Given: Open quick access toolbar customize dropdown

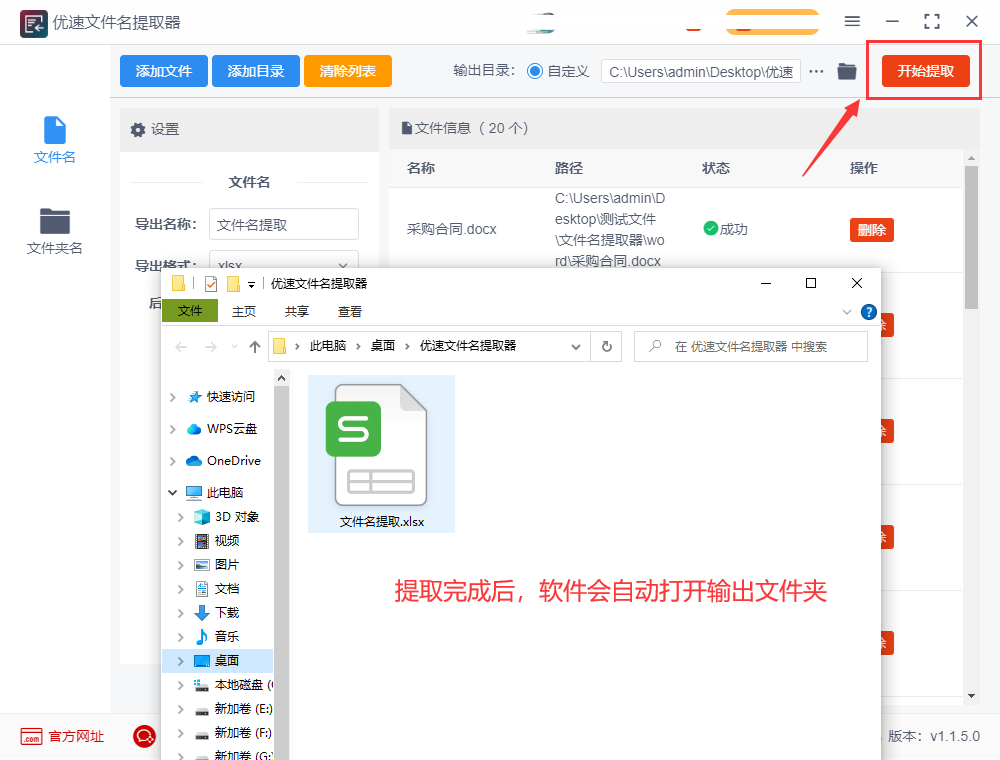Looking at the screenshot, I should (251, 285).
